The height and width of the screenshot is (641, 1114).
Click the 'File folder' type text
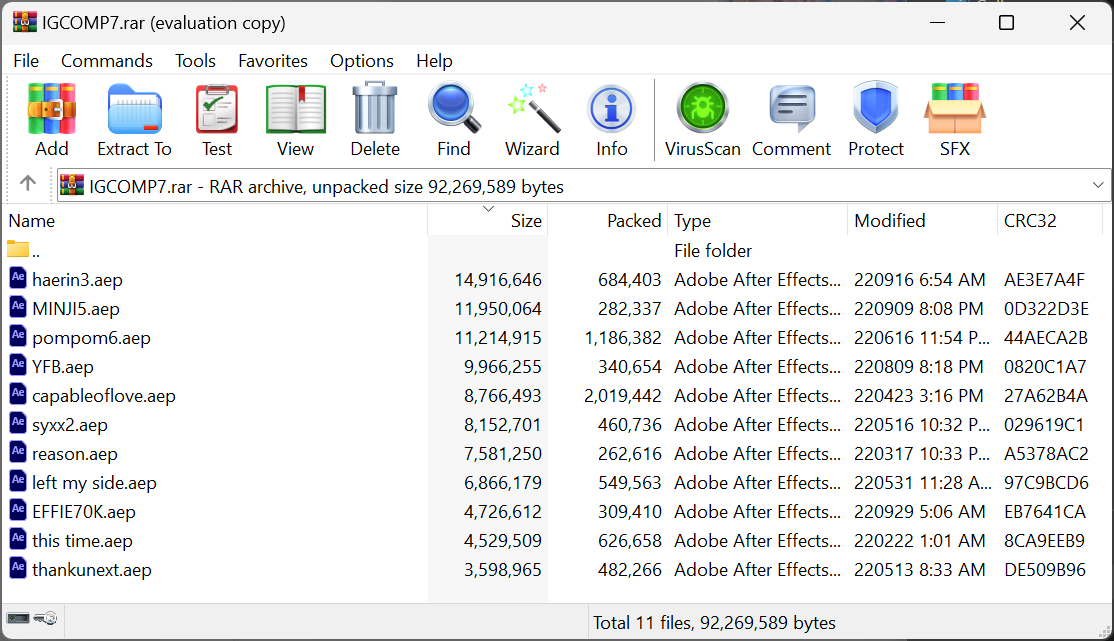pos(713,251)
